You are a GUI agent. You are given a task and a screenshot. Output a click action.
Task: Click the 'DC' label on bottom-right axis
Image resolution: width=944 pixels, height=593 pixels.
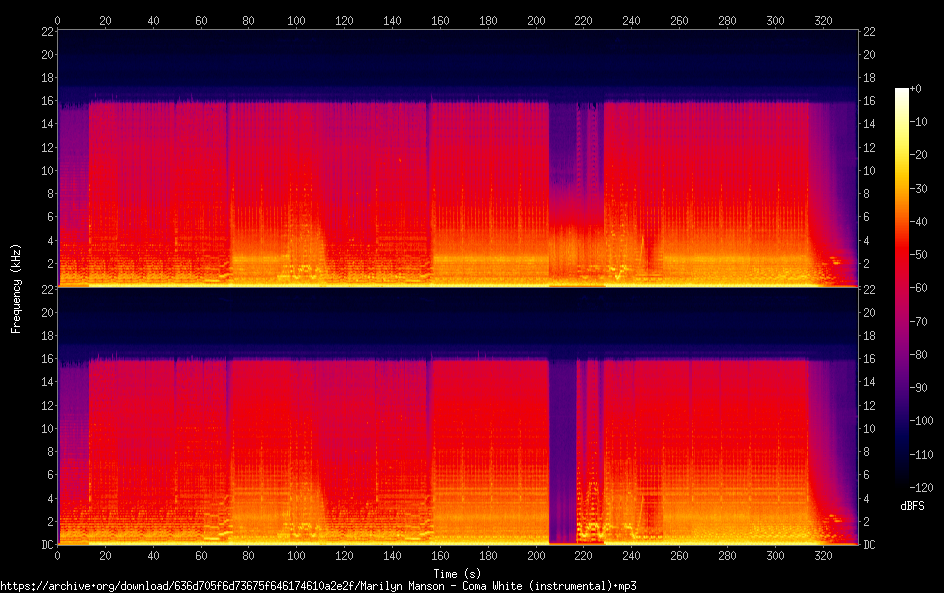869,545
